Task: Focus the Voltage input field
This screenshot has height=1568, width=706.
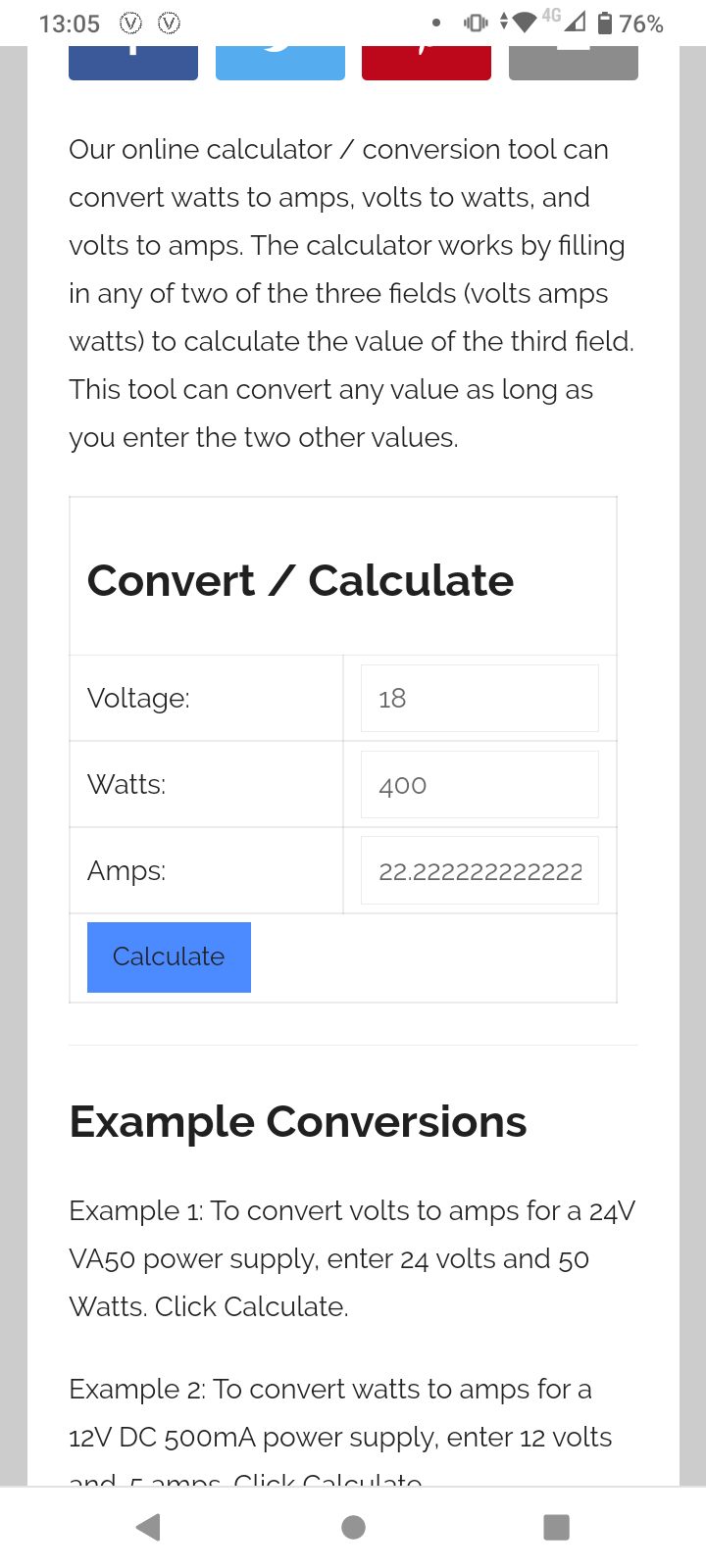Action: pyautogui.click(x=479, y=698)
